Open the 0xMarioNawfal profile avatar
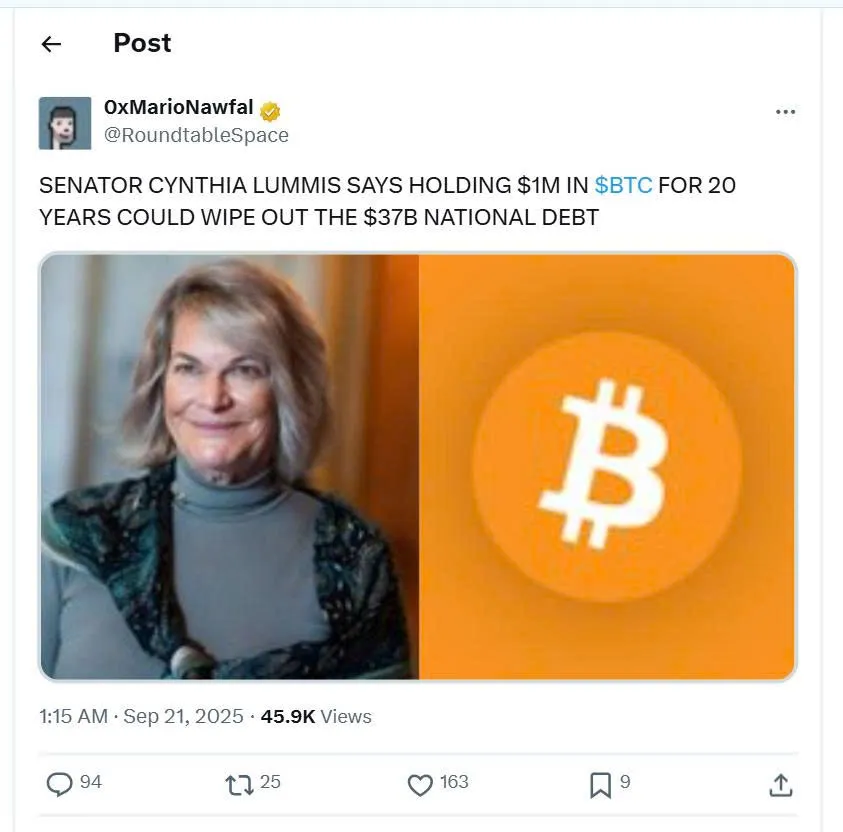This screenshot has width=843, height=832. [x=65, y=123]
